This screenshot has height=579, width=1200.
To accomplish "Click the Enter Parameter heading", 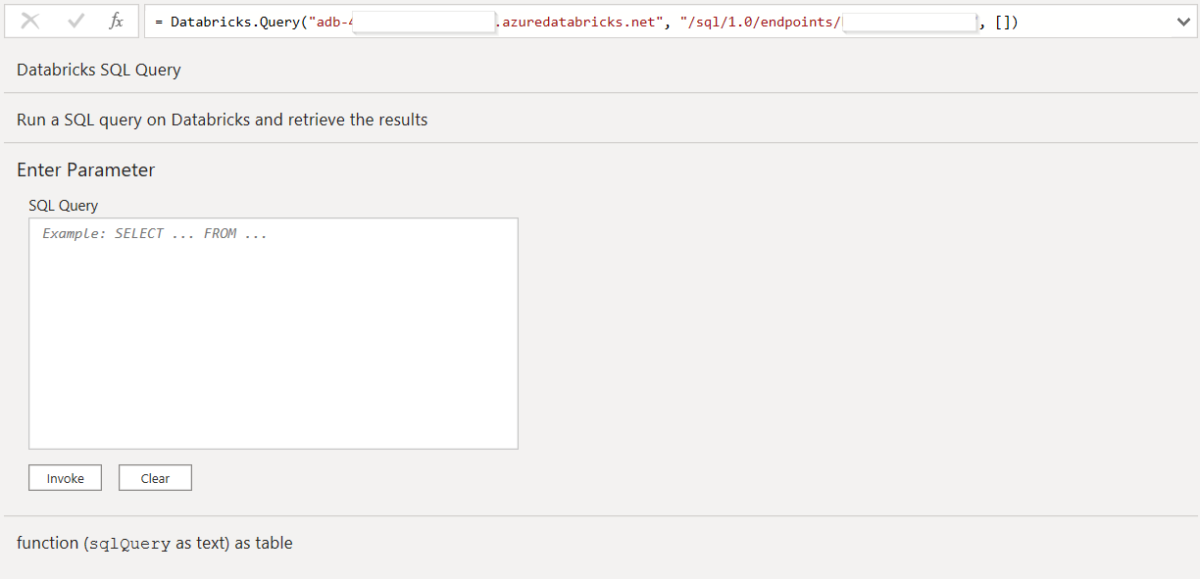I will point(86,170).
